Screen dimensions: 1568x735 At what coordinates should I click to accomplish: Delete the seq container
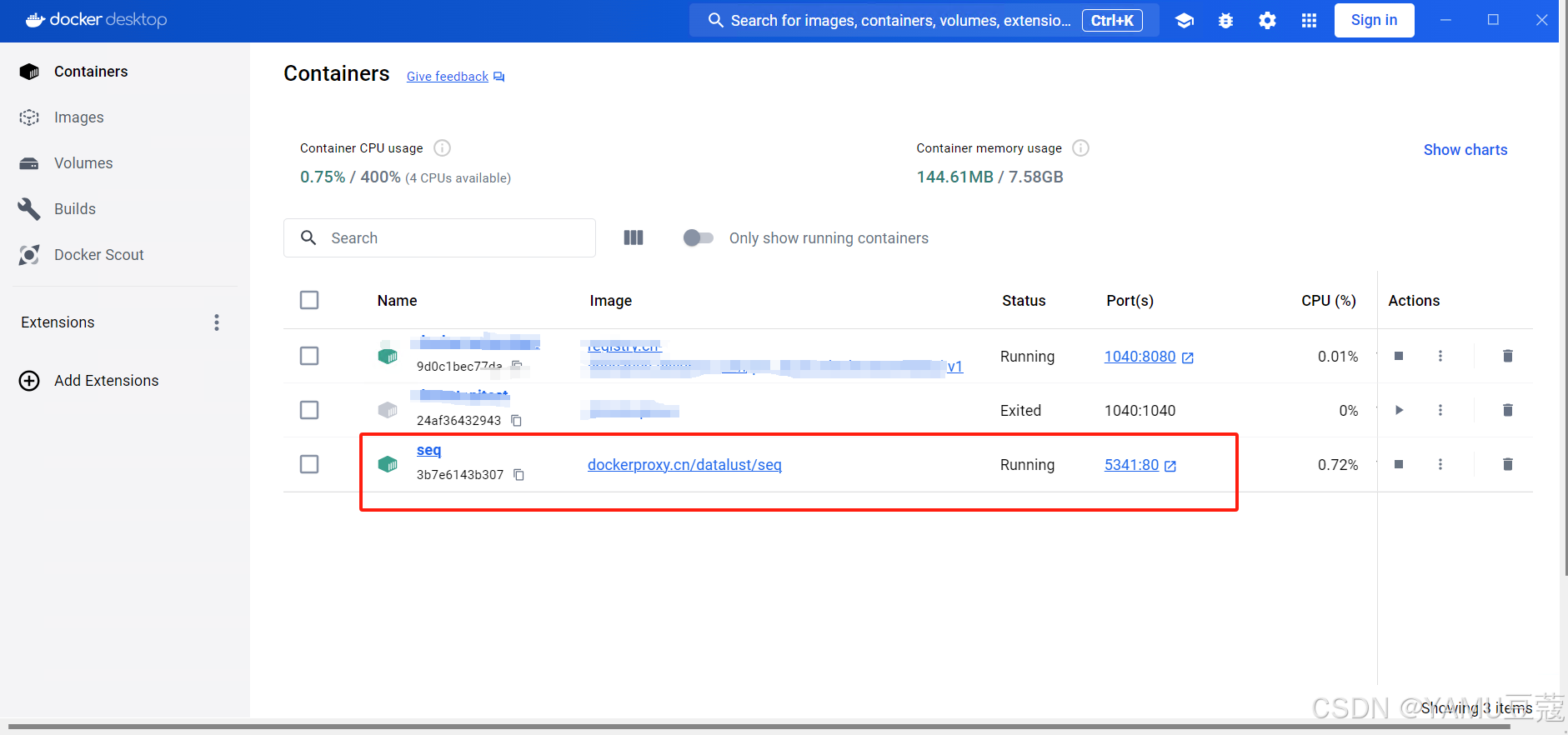pyautogui.click(x=1507, y=464)
